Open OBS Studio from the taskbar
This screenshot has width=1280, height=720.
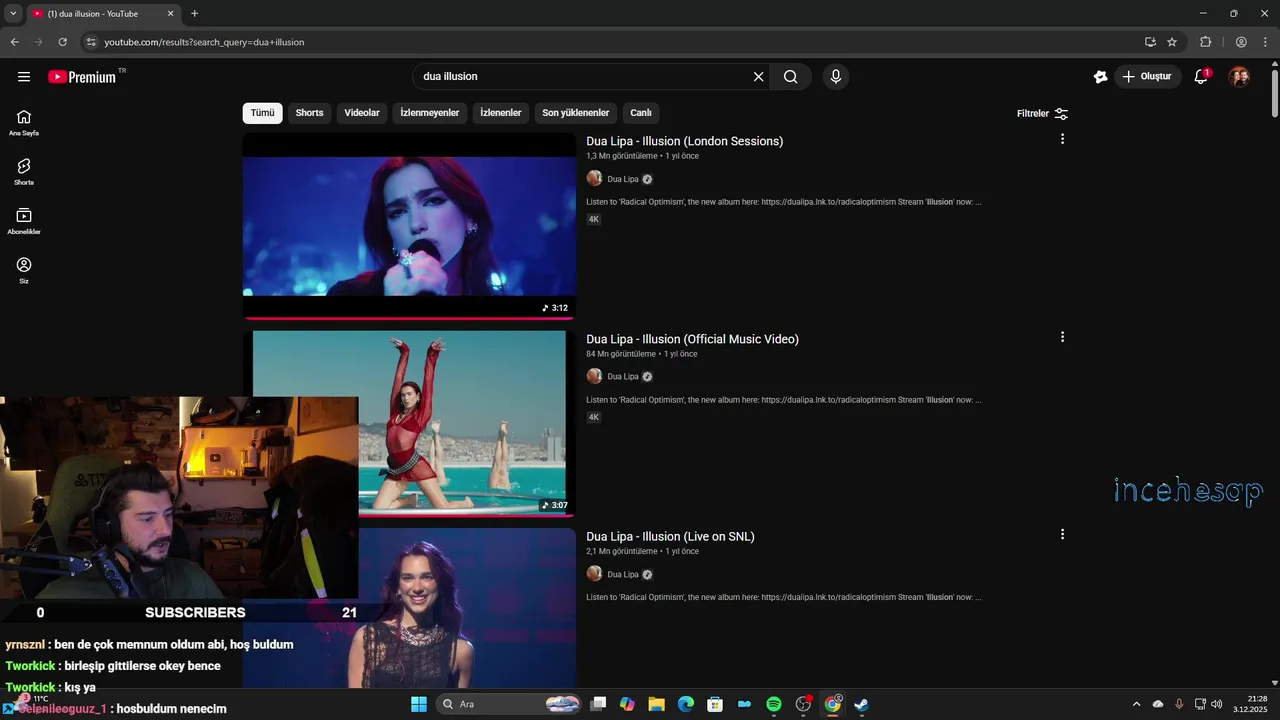(803, 704)
